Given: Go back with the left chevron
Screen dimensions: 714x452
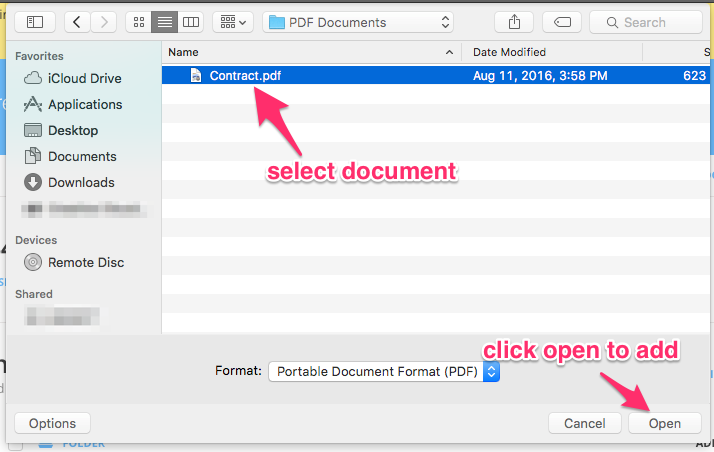Looking at the screenshot, I should point(78,22).
